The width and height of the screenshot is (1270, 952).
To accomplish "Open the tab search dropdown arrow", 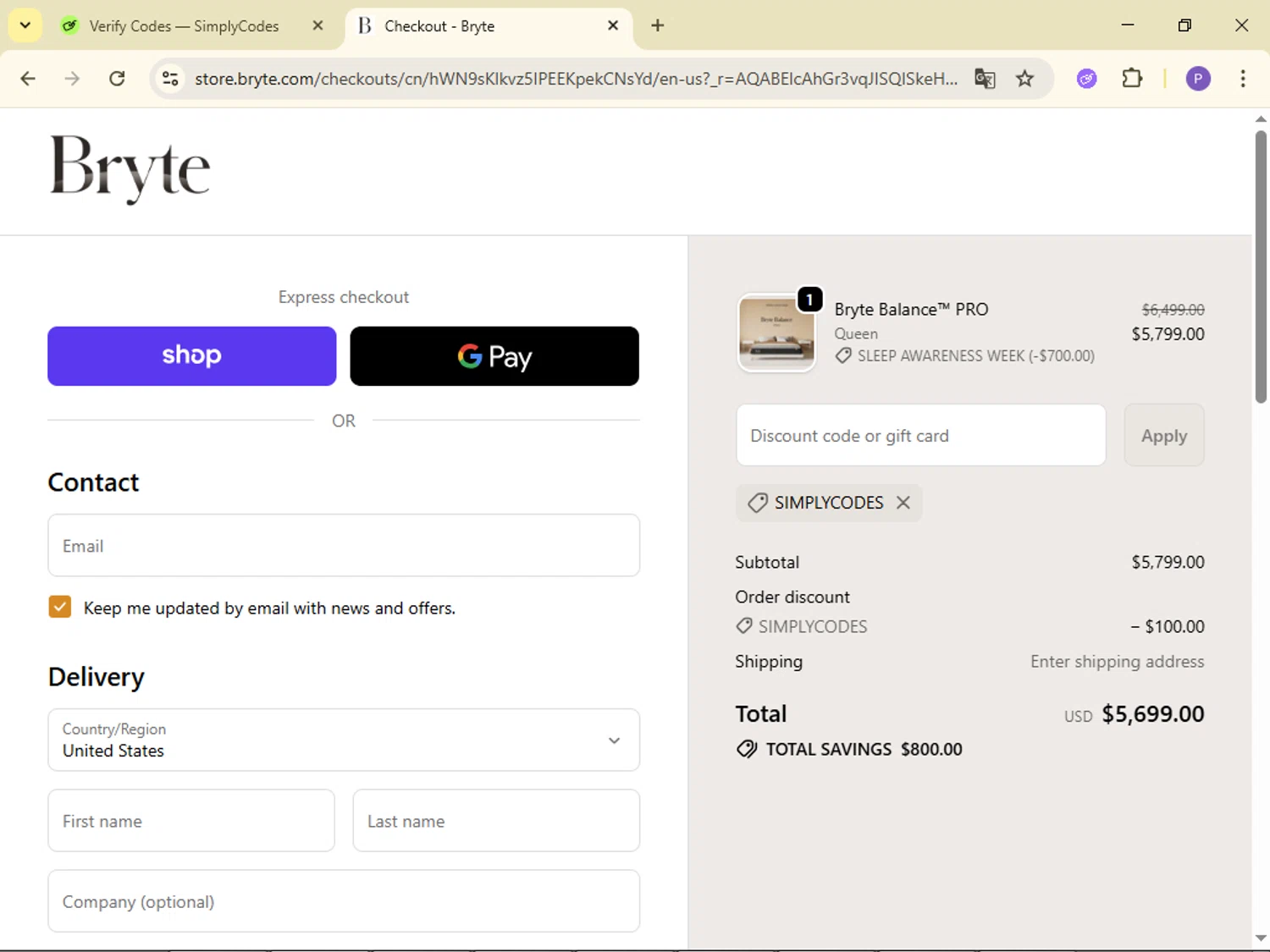I will pyautogui.click(x=25, y=25).
